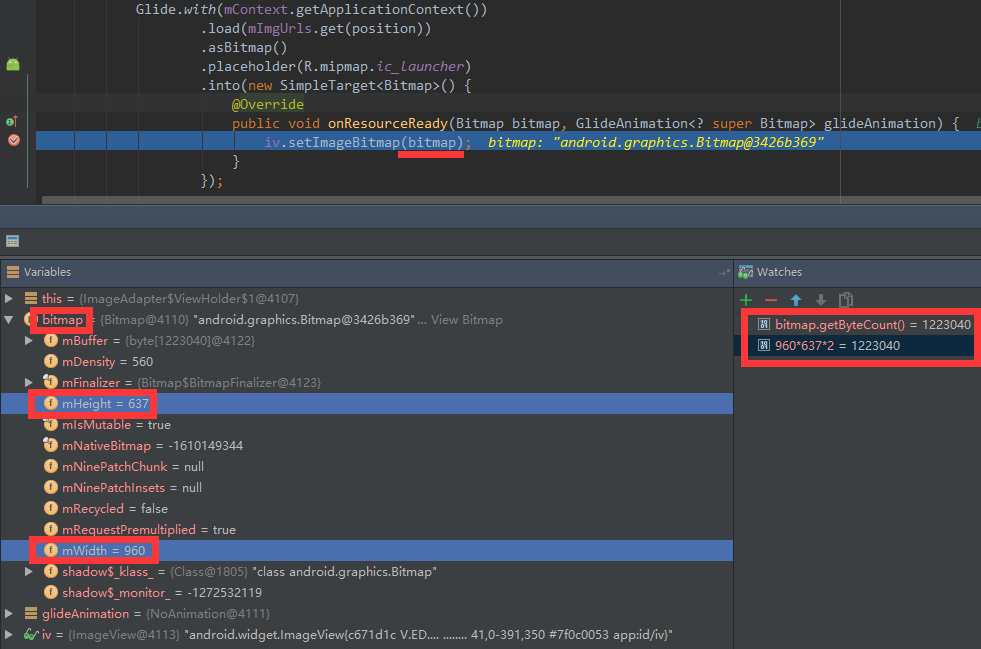
Task: Move selected watch down with gray arrow
Action: (821, 300)
